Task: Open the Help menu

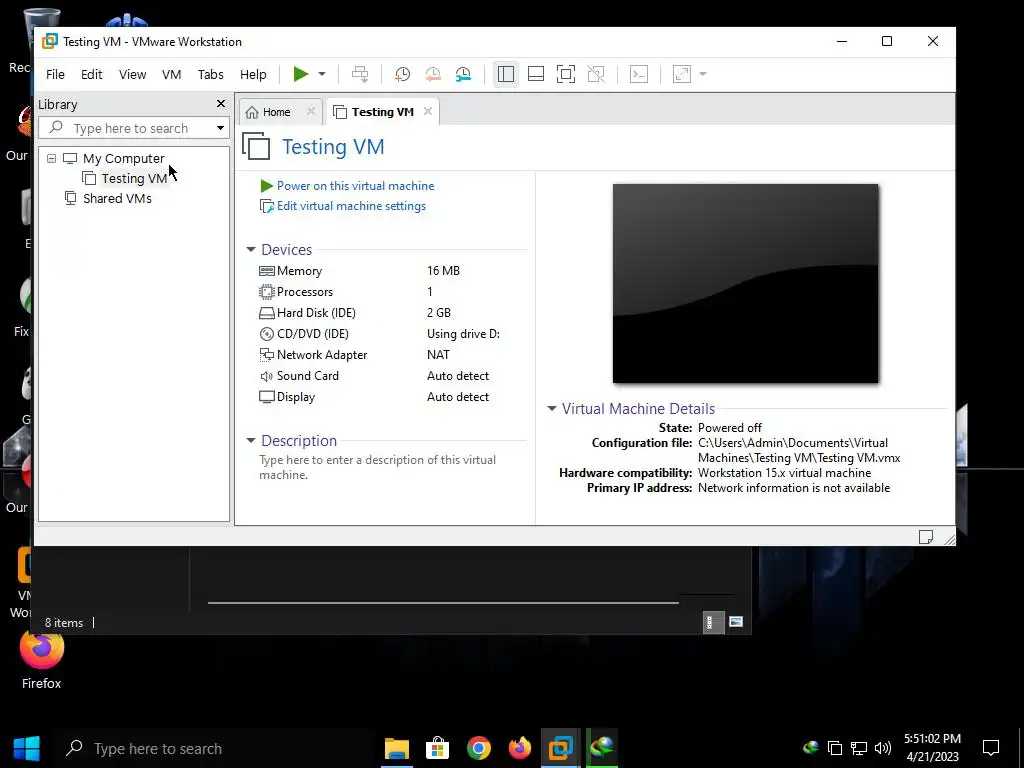Action: pos(253,74)
